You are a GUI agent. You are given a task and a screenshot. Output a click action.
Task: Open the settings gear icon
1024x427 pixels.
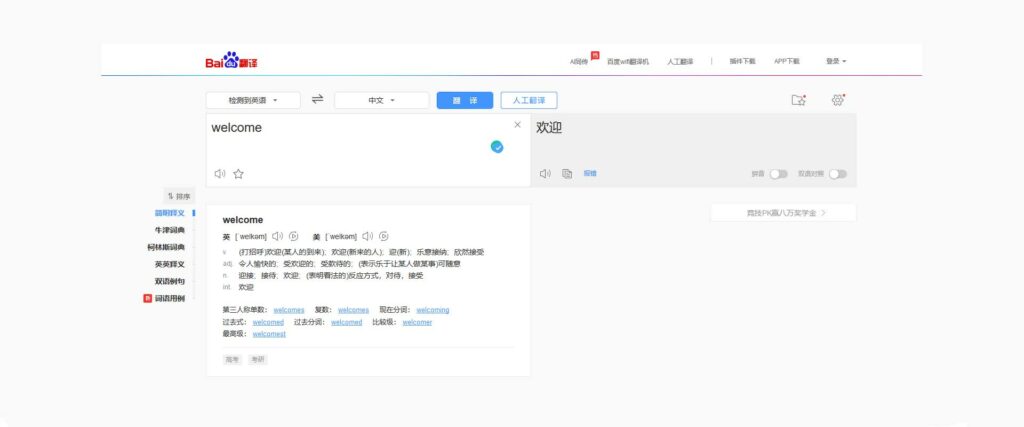tap(838, 100)
